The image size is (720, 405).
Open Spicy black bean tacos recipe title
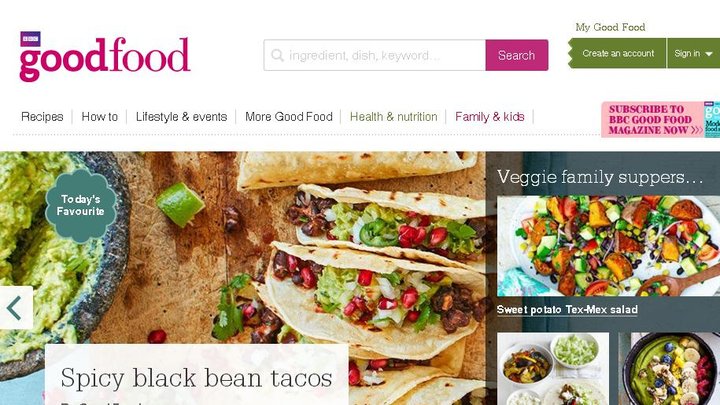[197, 377]
